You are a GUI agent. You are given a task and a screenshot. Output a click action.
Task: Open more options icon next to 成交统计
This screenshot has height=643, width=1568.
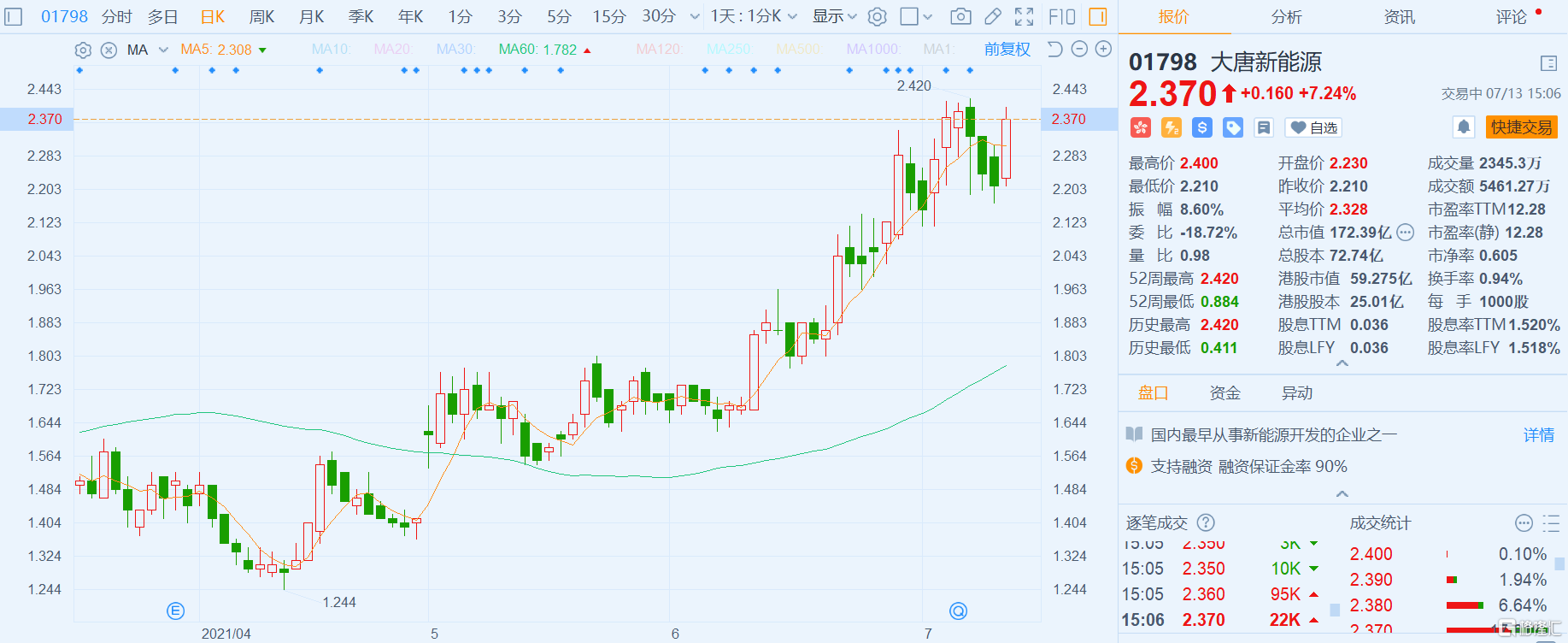(1524, 522)
